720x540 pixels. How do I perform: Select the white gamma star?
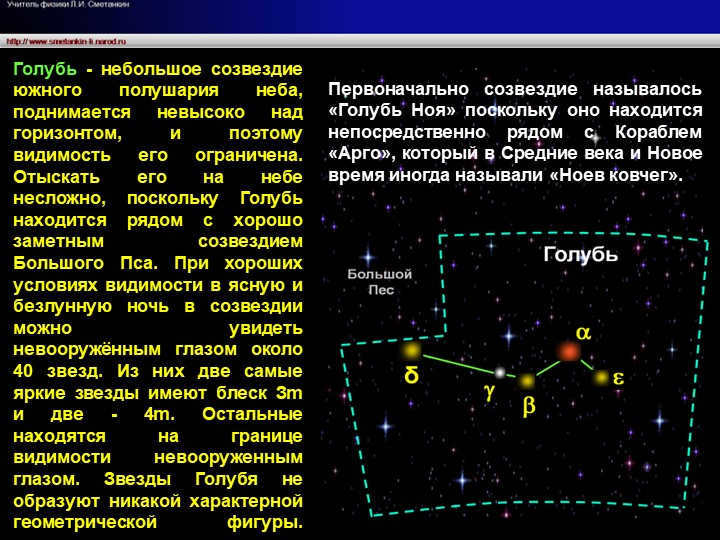pos(499,372)
